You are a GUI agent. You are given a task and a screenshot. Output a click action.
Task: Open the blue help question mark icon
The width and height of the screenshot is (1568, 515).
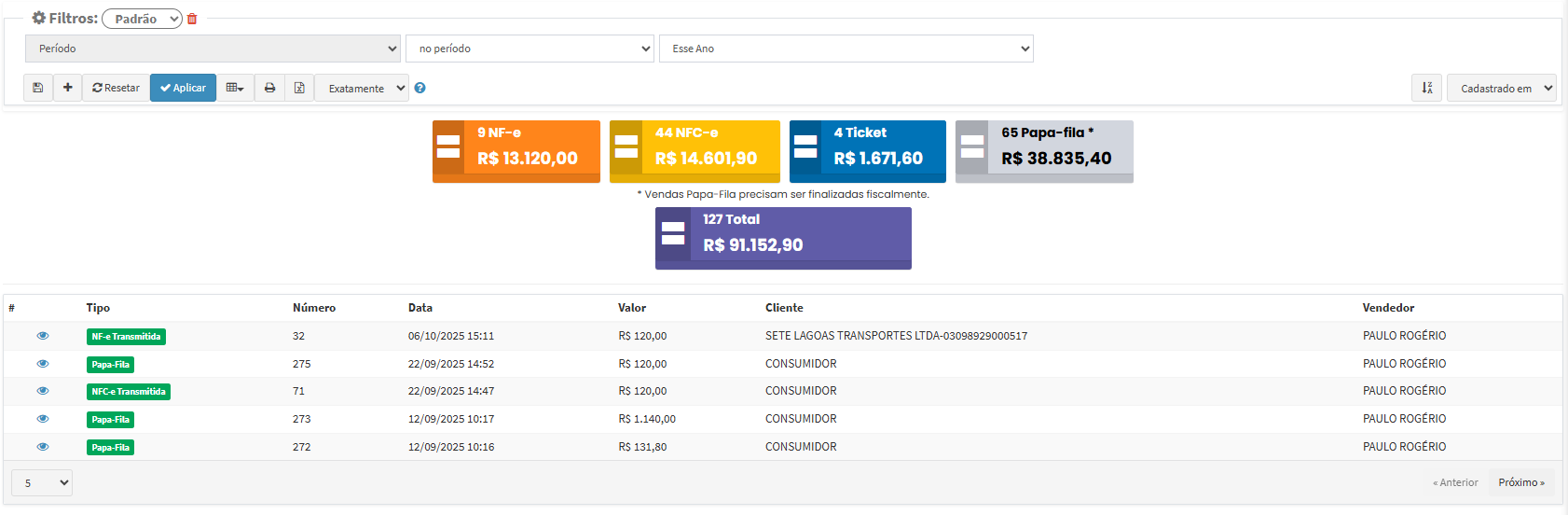(x=420, y=88)
